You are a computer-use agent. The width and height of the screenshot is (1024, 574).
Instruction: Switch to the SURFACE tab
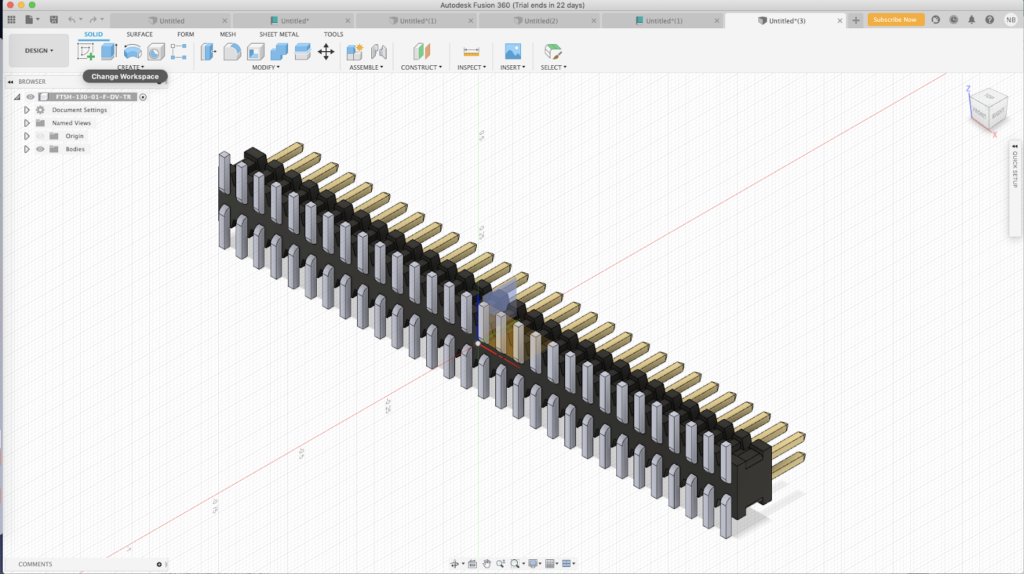point(139,34)
